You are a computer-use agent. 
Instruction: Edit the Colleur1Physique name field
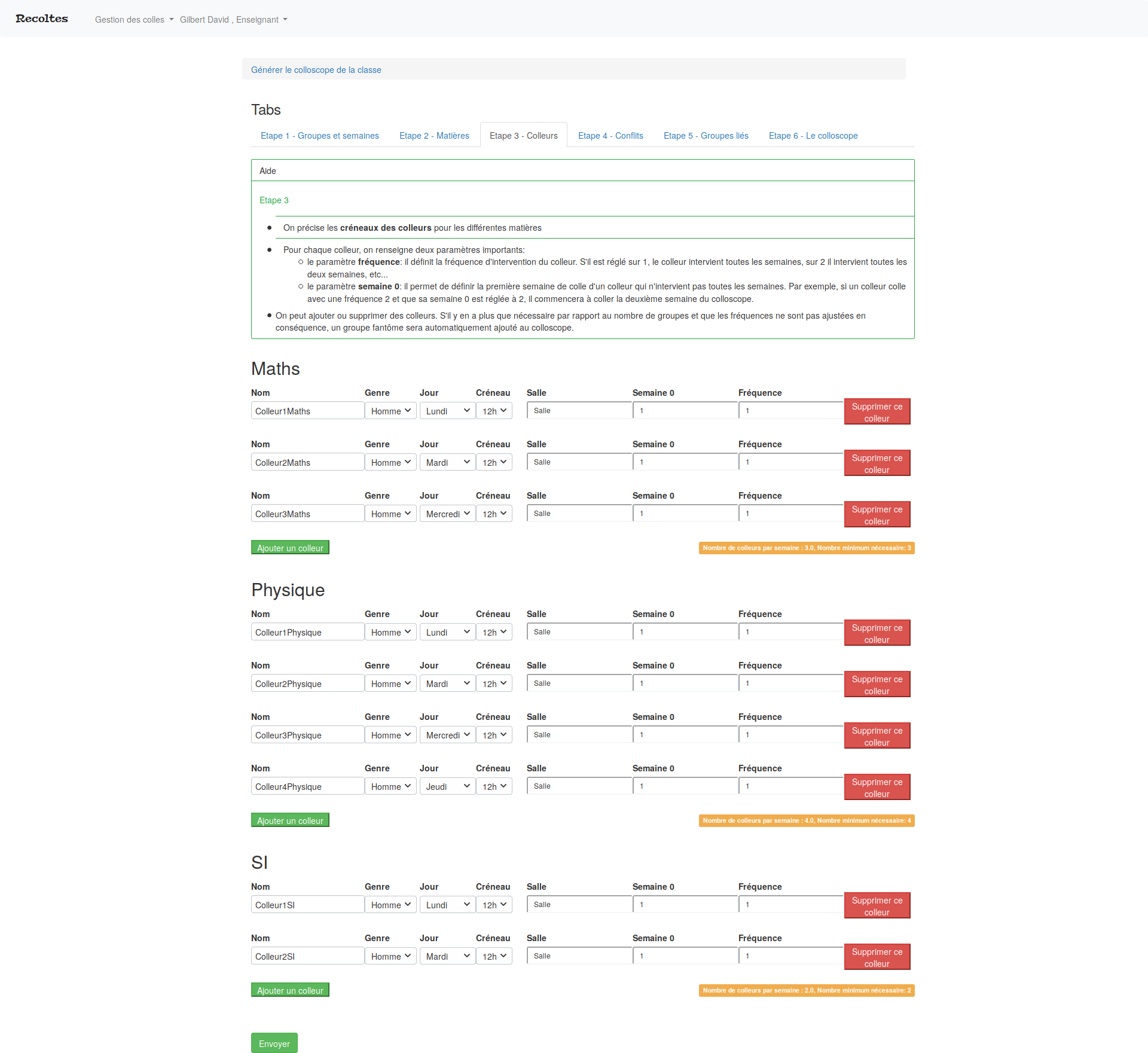tap(307, 632)
